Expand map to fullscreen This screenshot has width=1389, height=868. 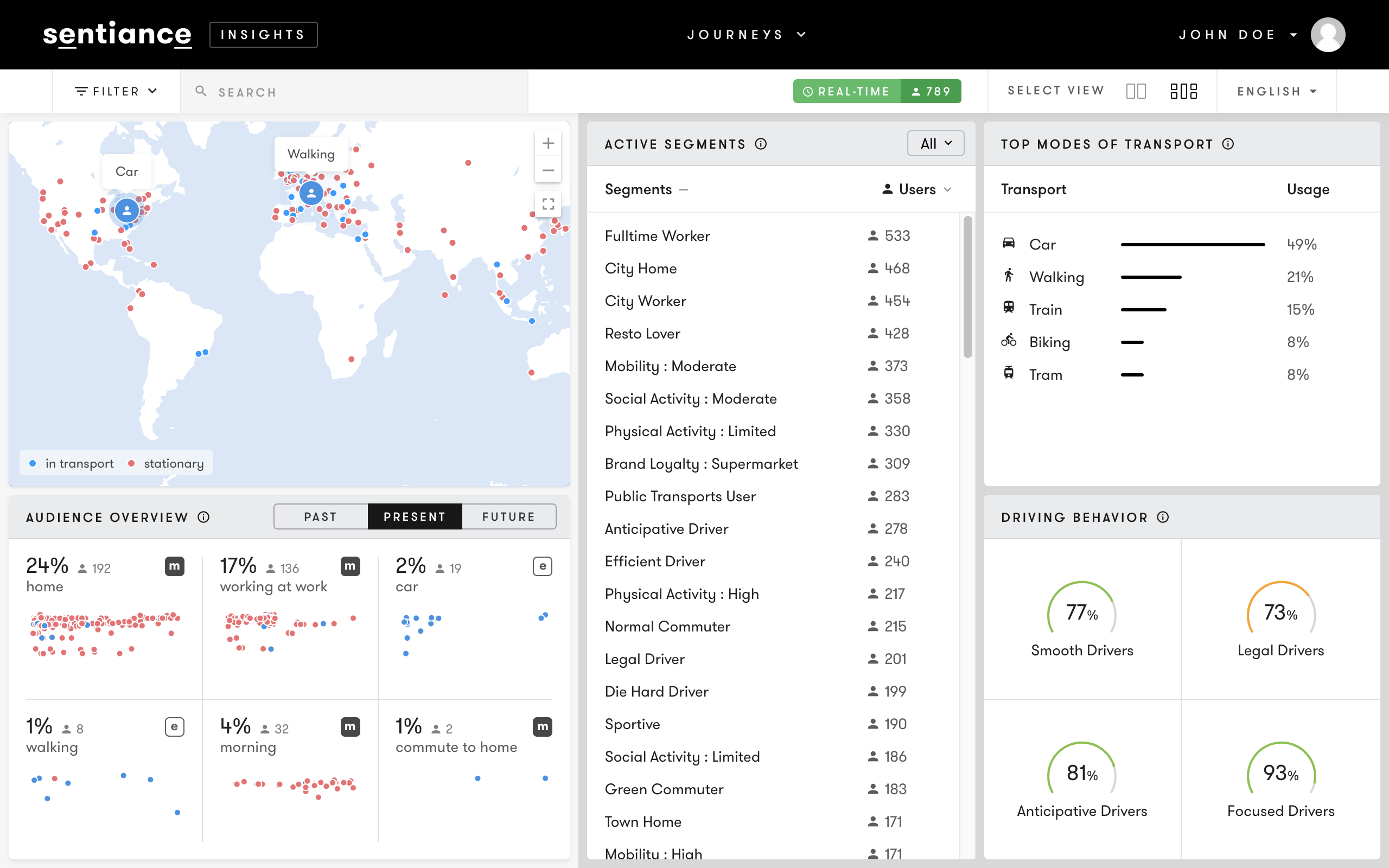pos(547,204)
